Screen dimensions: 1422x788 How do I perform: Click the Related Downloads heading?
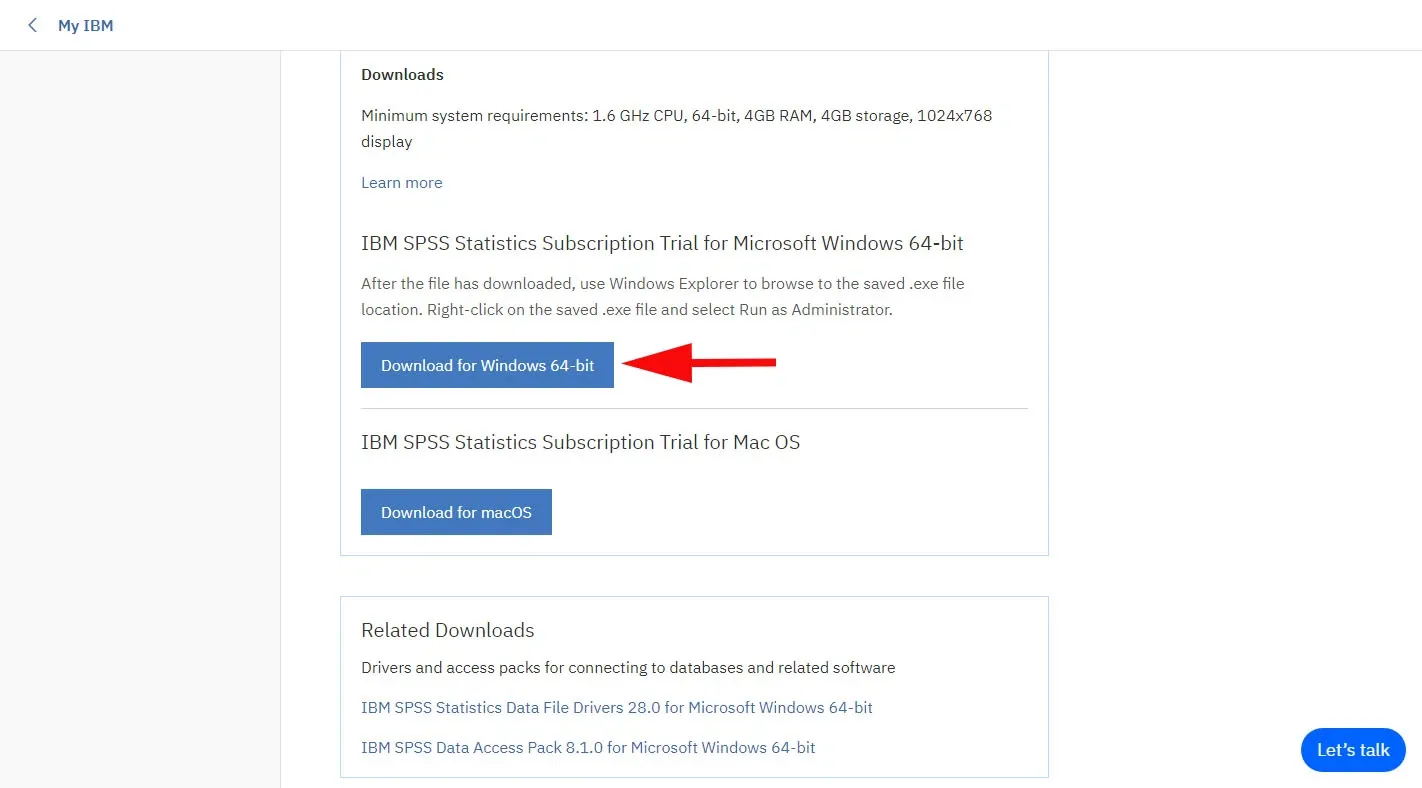point(448,630)
